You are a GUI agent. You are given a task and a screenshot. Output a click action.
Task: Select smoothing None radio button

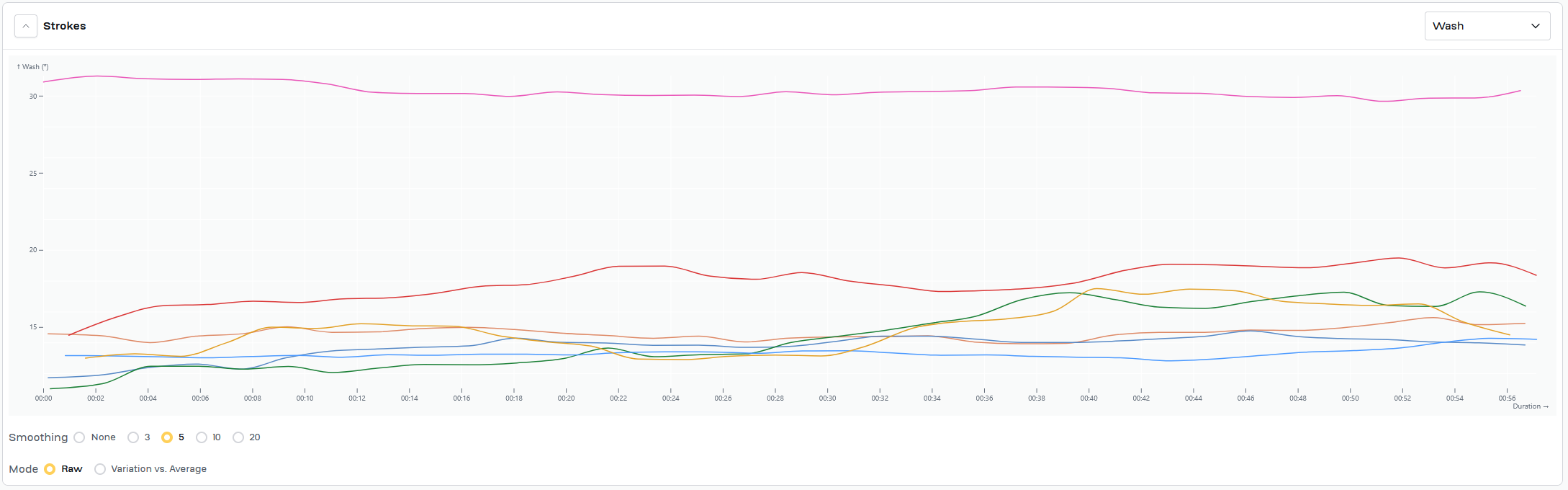[80, 437]
